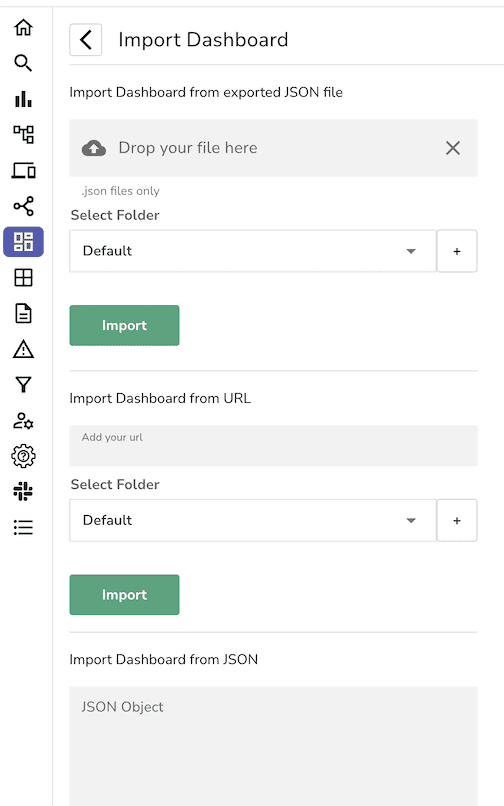
Task: Click cloud upload icon in drop area
Action: 94,148
